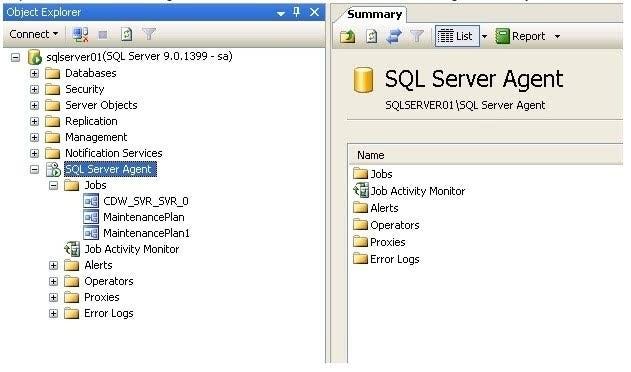Select Alerts in the Summary list
Viewport: 631px width, 372px height.
pyautogui.click(x=384, y=208)
